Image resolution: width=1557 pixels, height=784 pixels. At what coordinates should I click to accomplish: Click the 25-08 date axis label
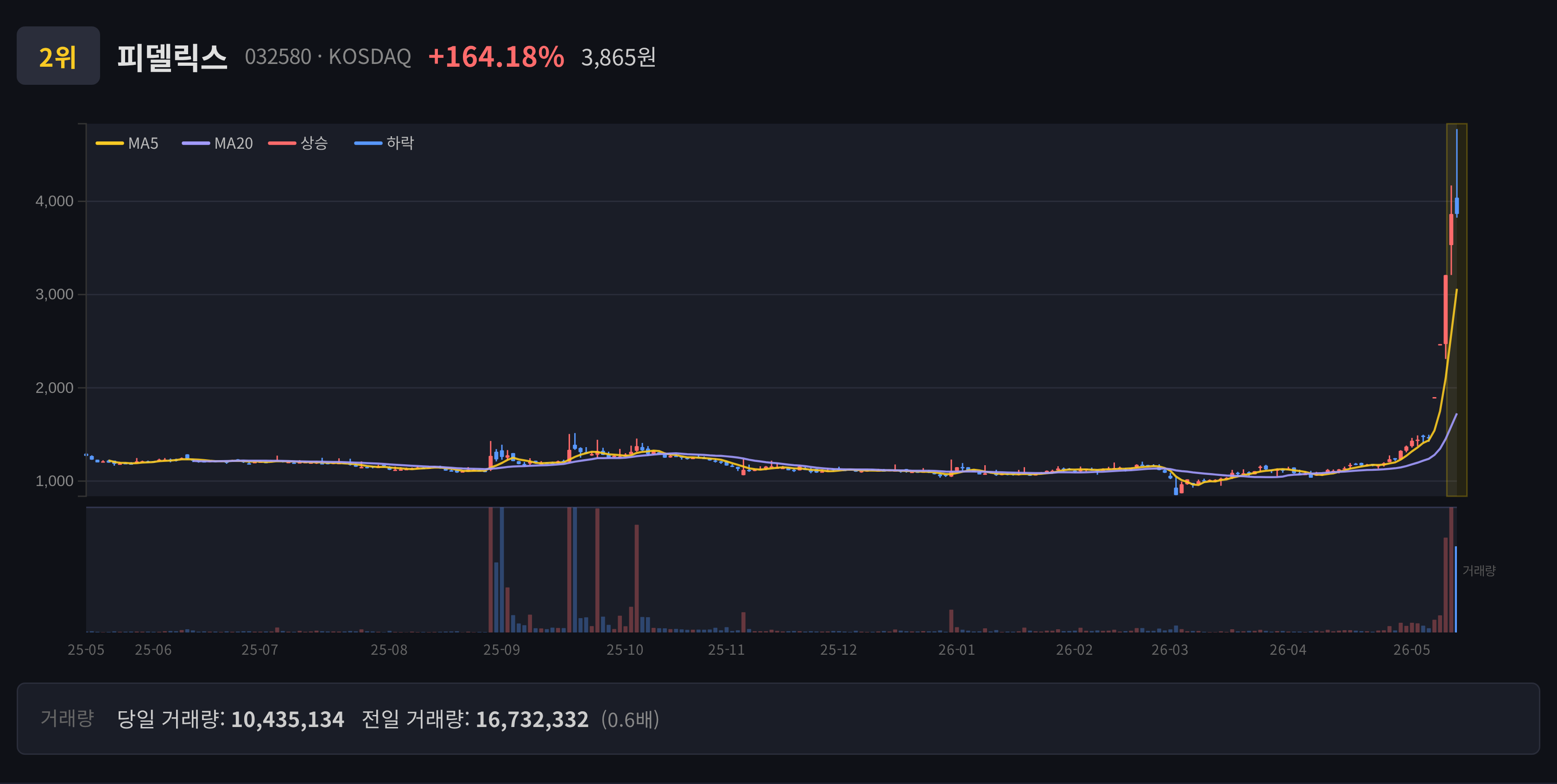click(x=389, y=650)
